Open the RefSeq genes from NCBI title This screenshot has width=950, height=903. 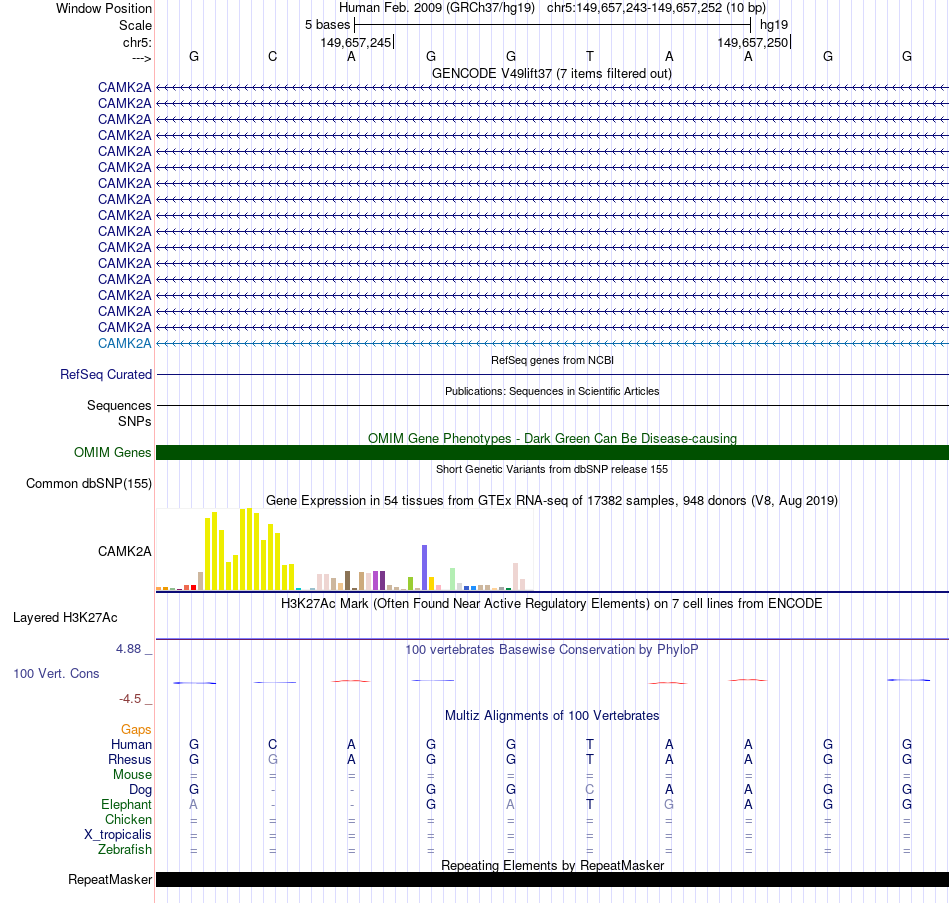[x=552, y=360]
